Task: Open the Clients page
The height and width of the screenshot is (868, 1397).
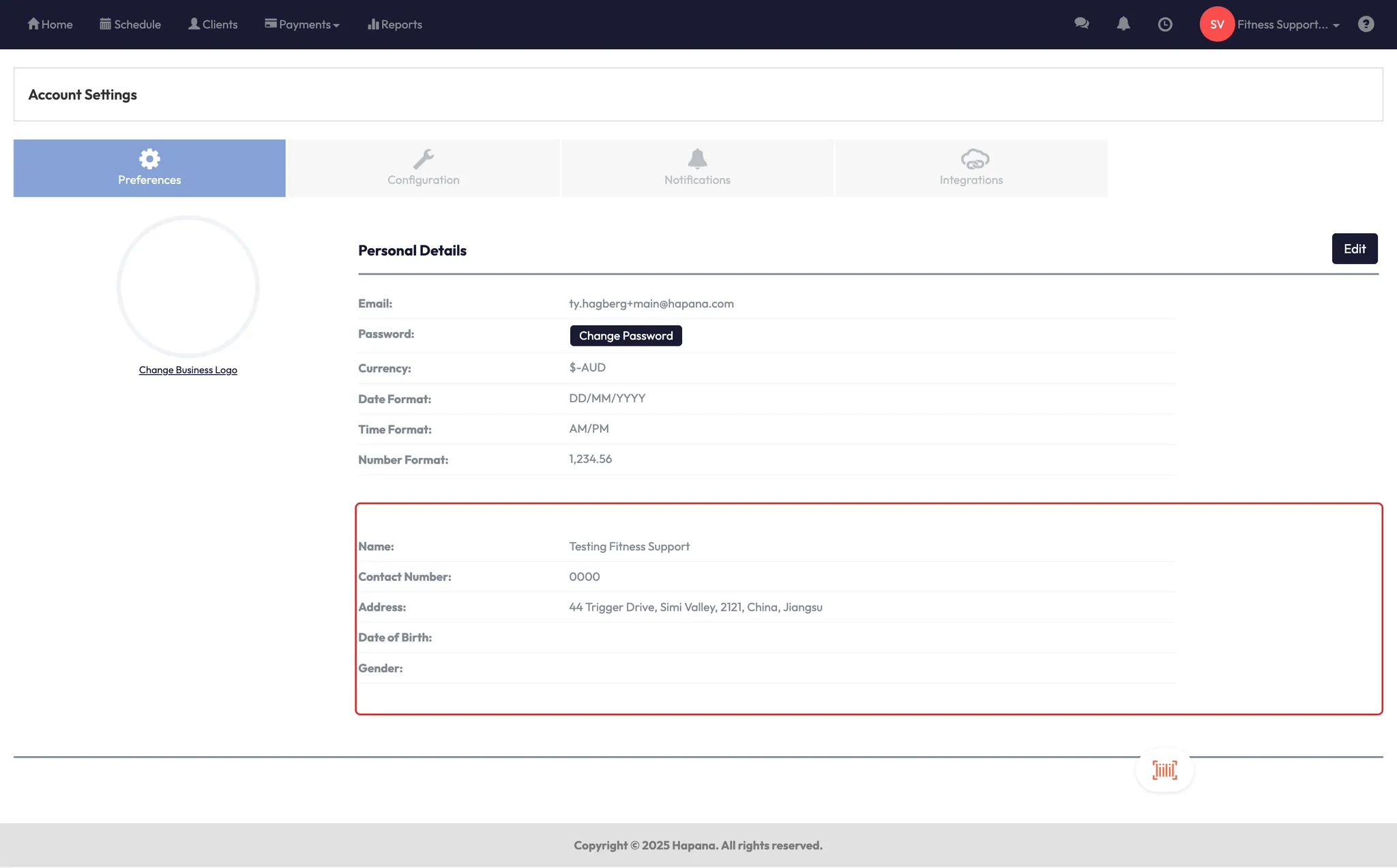Action: (213, 25)
